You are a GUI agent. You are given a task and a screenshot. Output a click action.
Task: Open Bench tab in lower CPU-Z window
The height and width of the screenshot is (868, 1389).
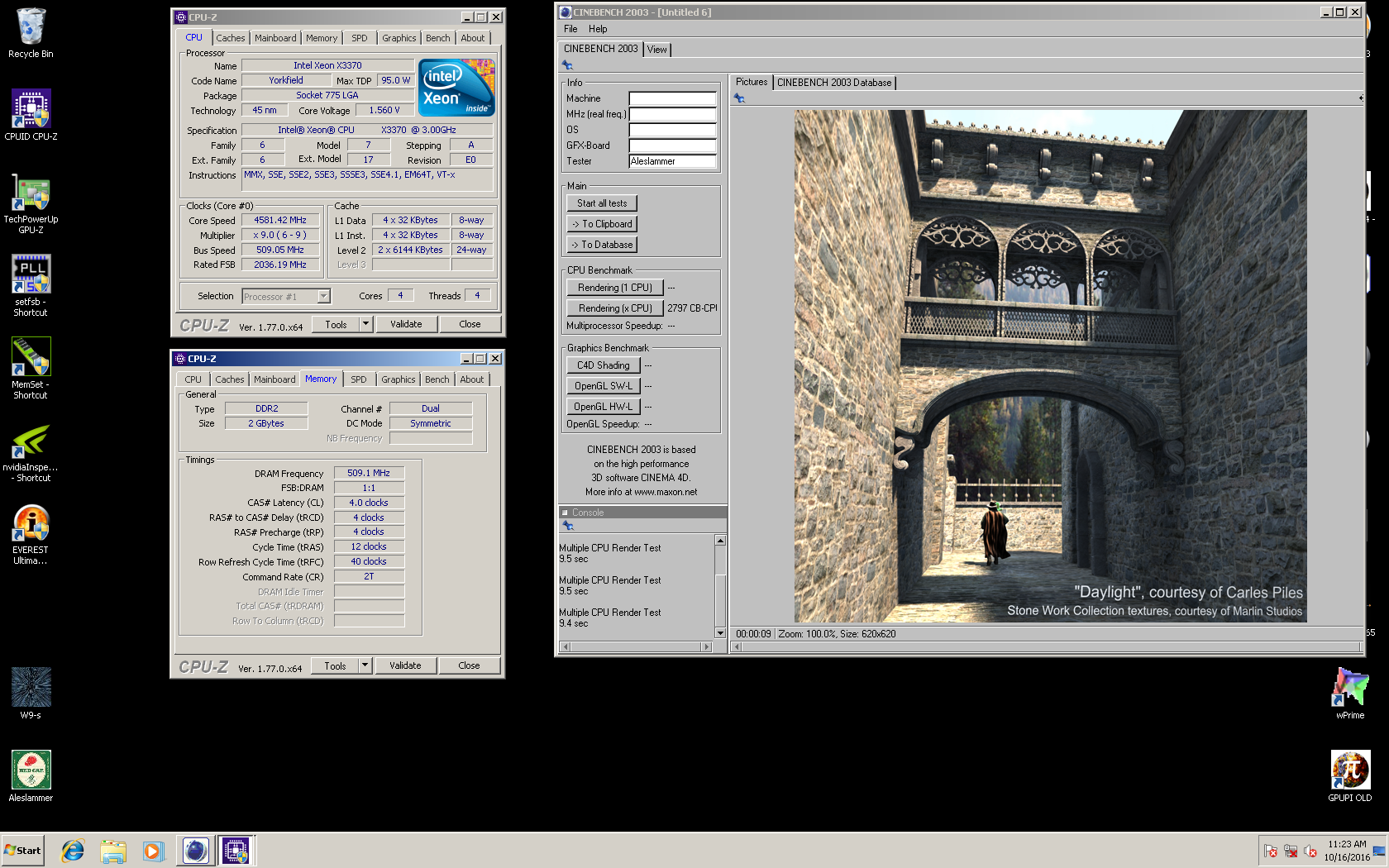point(437,379)
